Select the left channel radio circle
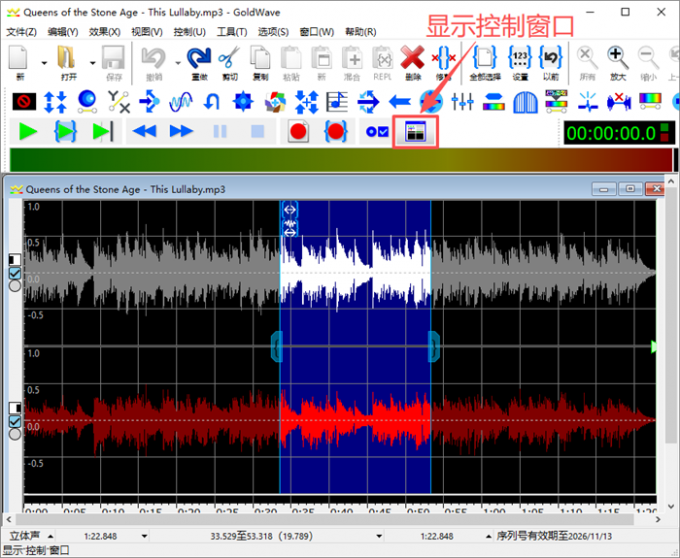 click(x=15, y=286)
